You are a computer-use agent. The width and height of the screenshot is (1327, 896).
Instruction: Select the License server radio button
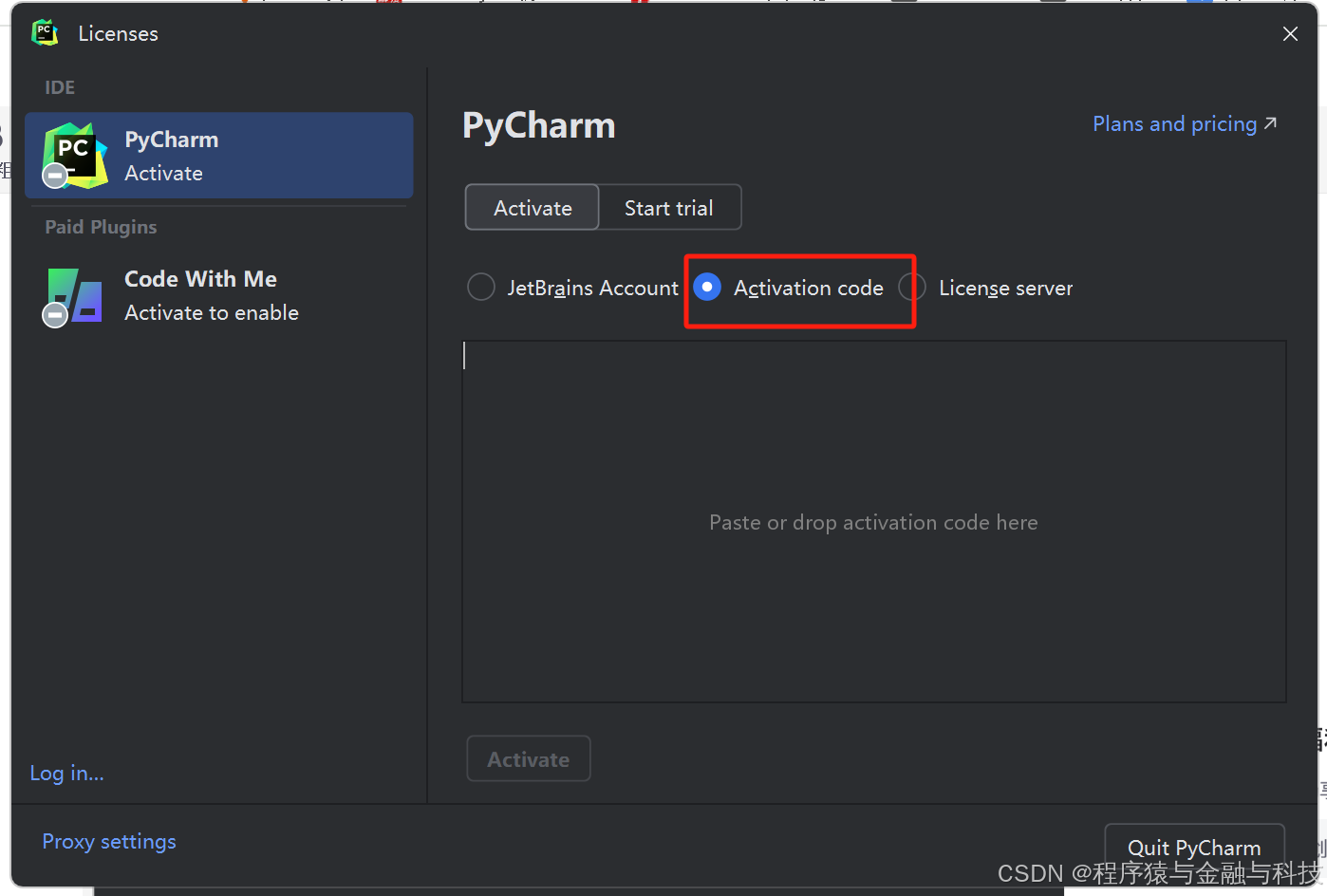coord(912,287)
